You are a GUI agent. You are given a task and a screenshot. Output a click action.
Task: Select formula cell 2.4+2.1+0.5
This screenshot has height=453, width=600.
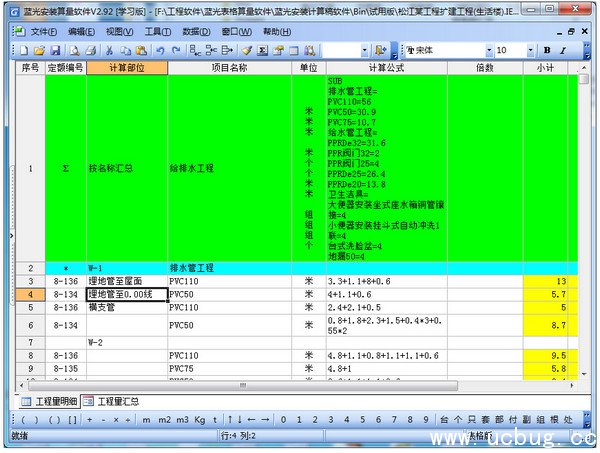click(x=386, y=308)
